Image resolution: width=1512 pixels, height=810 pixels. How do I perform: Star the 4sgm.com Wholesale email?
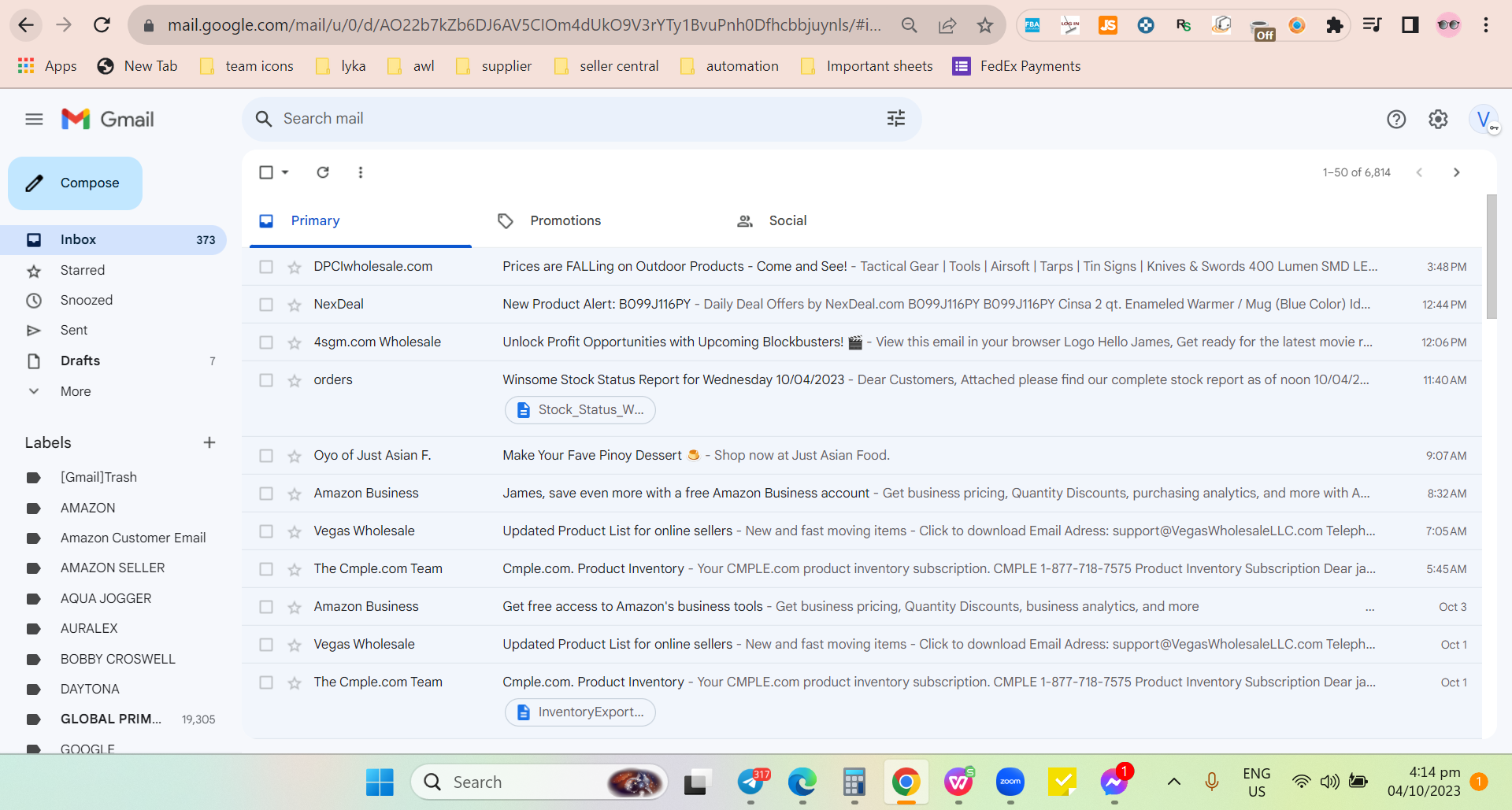tap(295, 343)
